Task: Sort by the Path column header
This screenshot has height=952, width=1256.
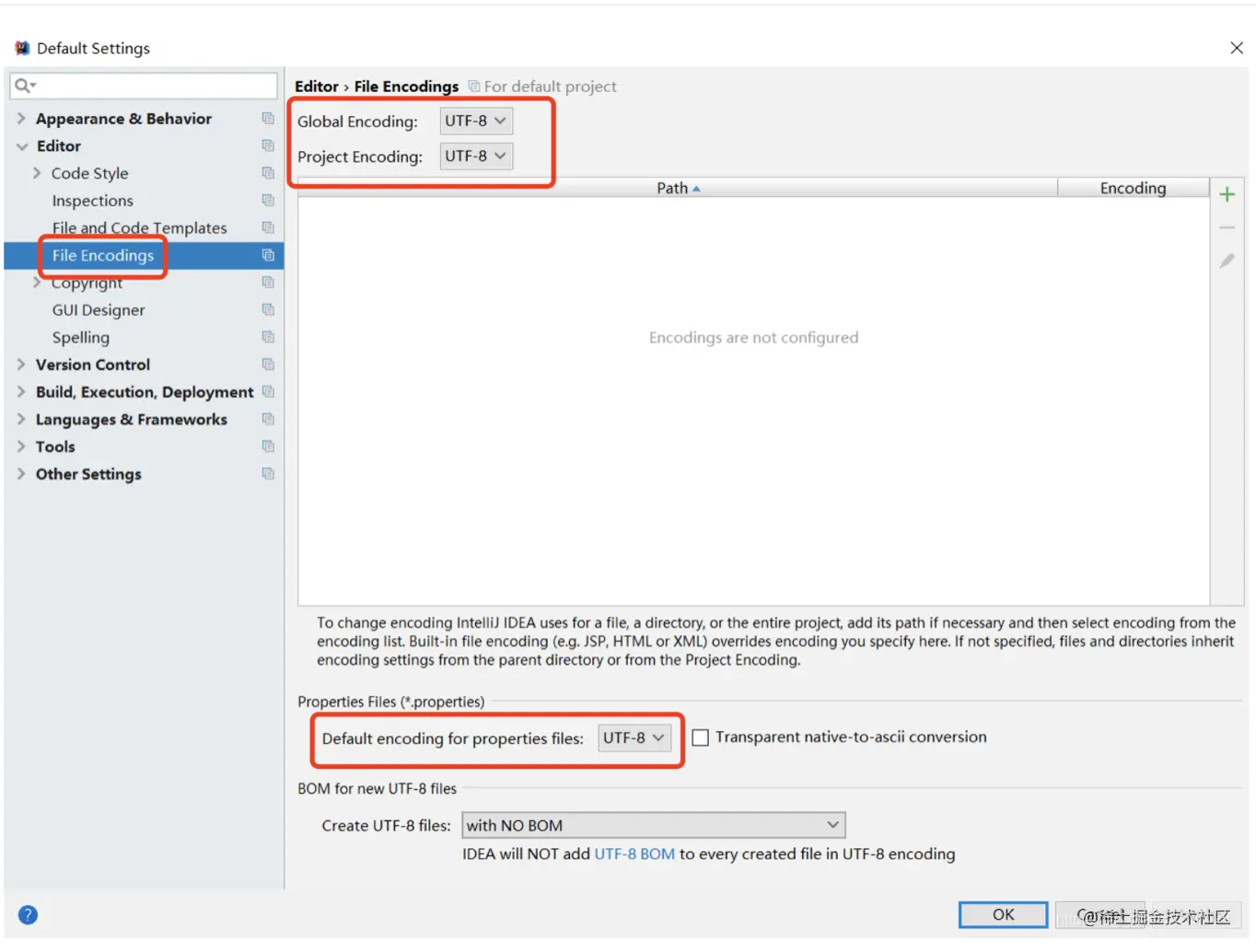Action: (678, 188)
